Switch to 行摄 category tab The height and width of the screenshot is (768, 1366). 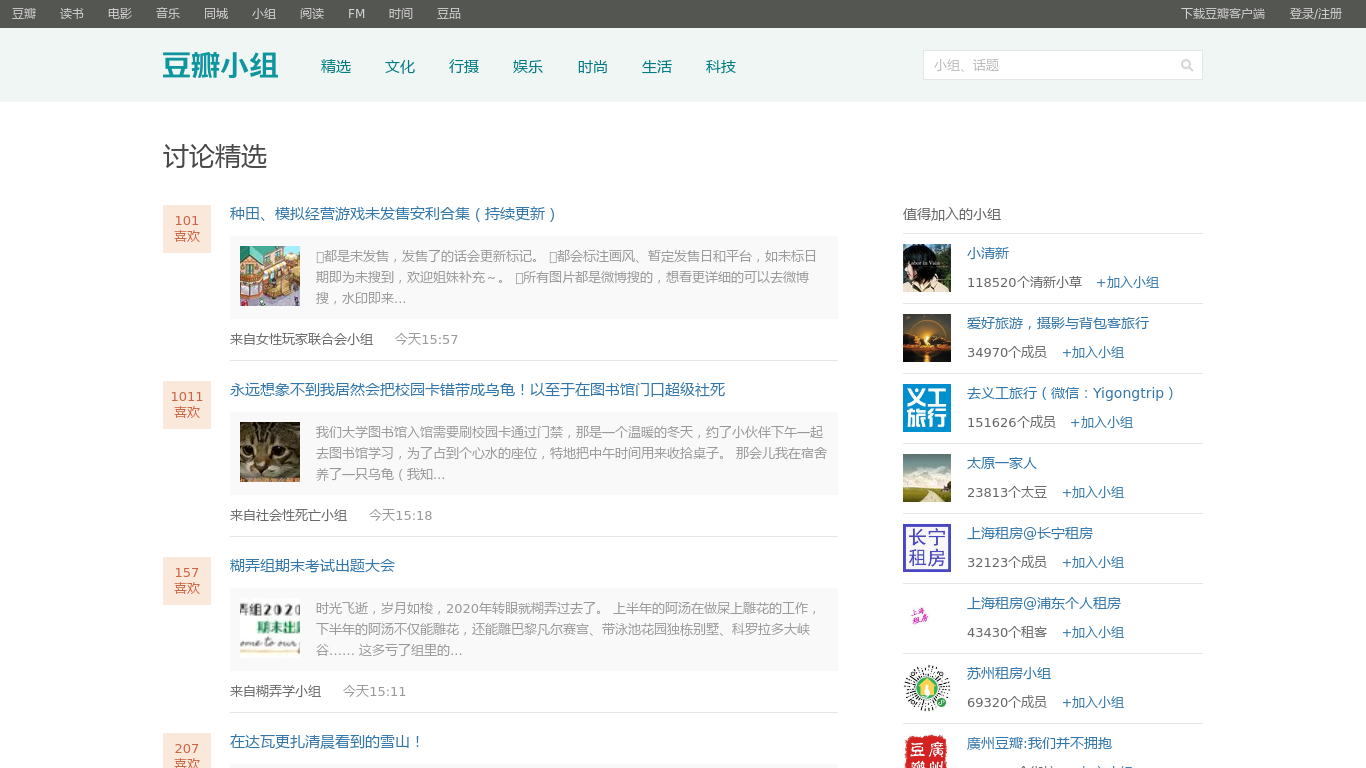pos(464,66)
